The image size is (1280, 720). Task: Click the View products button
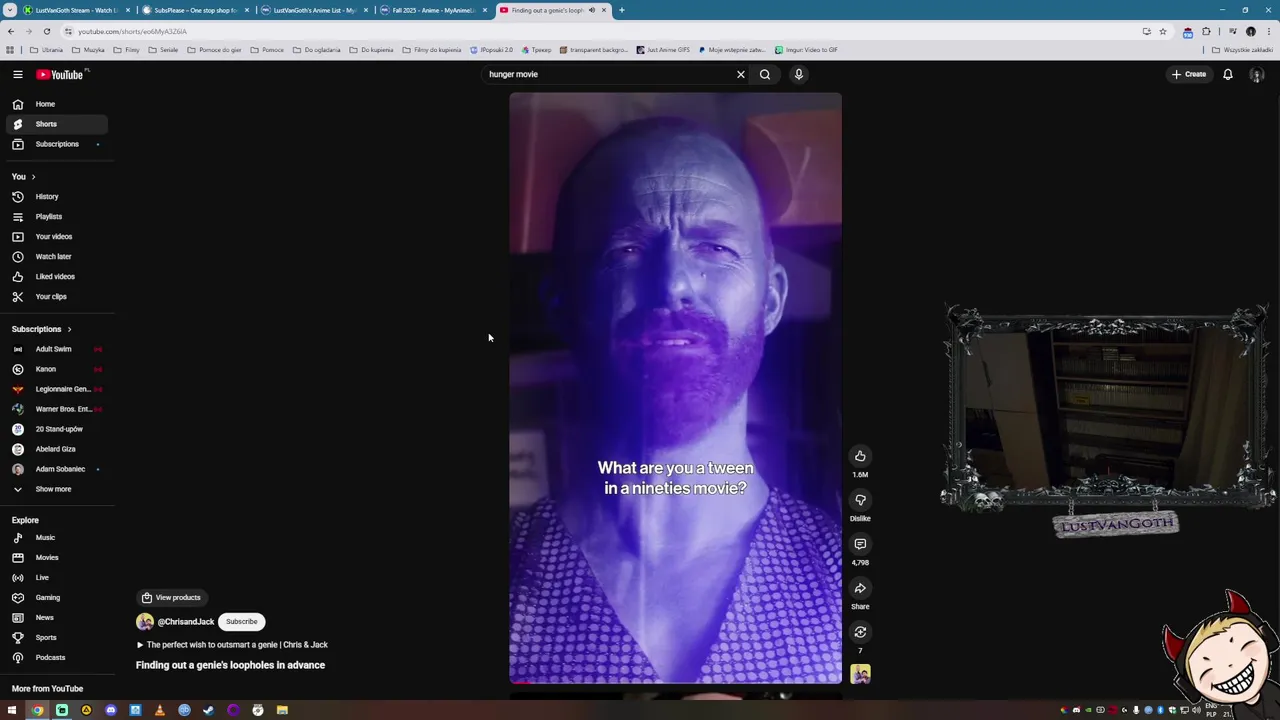[171, 598]
